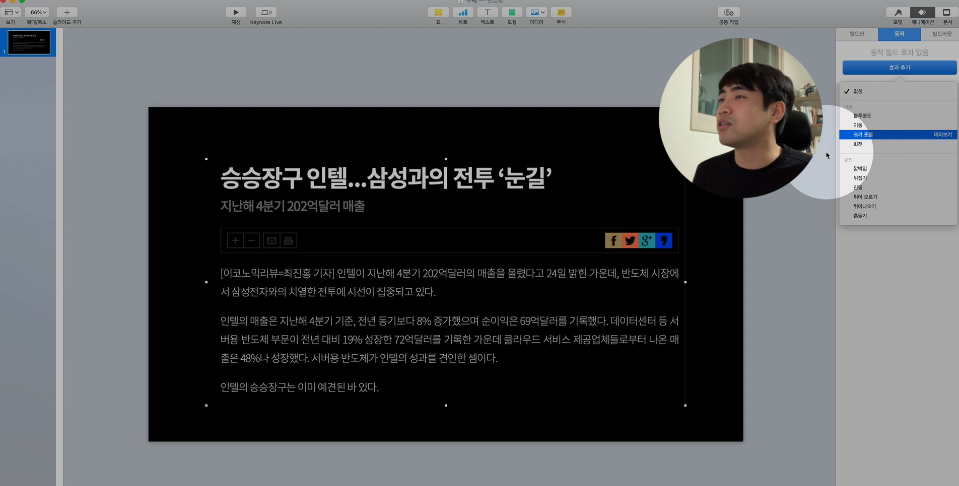
Task: Click the paragraph starting [이코노믹리뷰=최진홍 기자]
Action: coord(450,282)
